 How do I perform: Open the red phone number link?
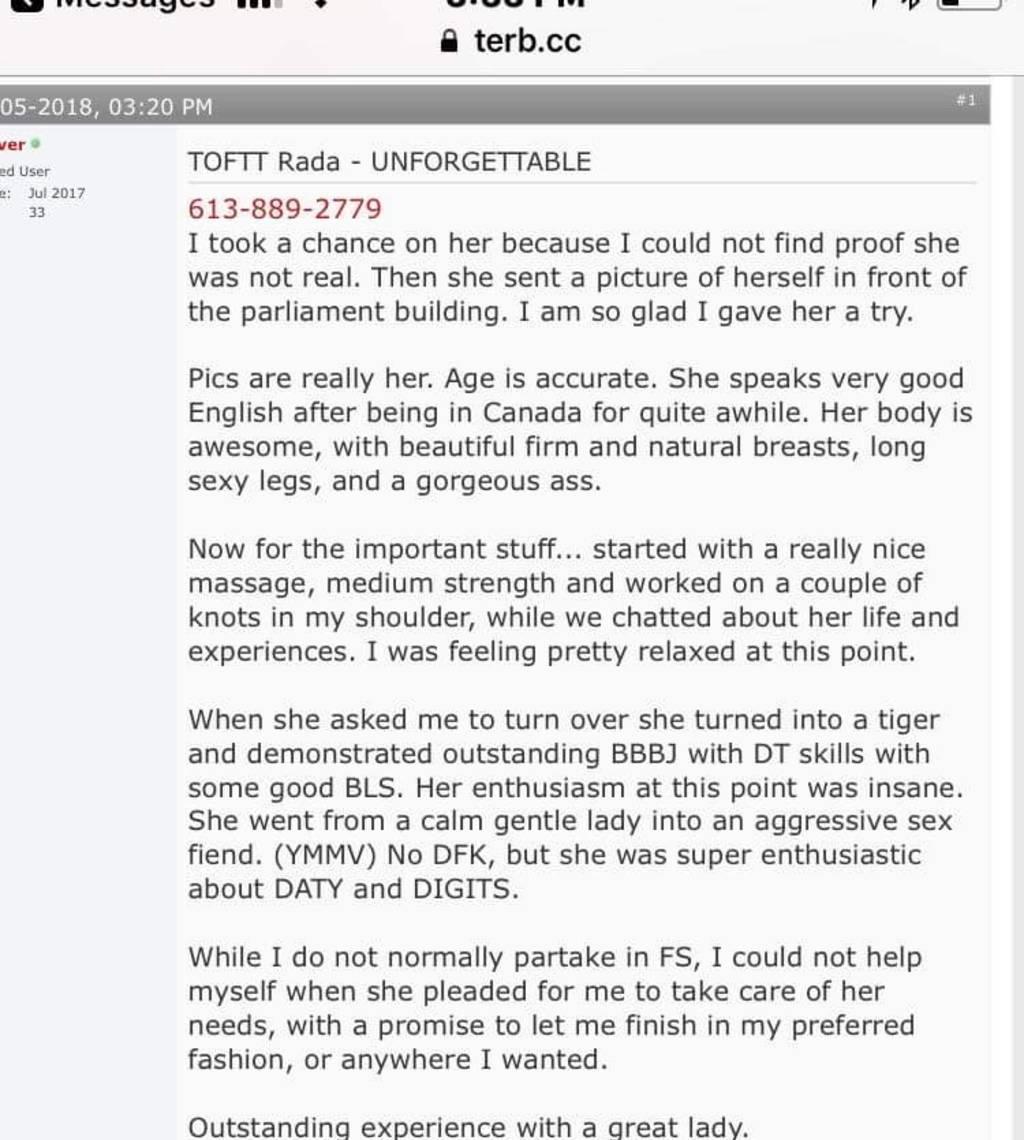click(x=285, y=210)
